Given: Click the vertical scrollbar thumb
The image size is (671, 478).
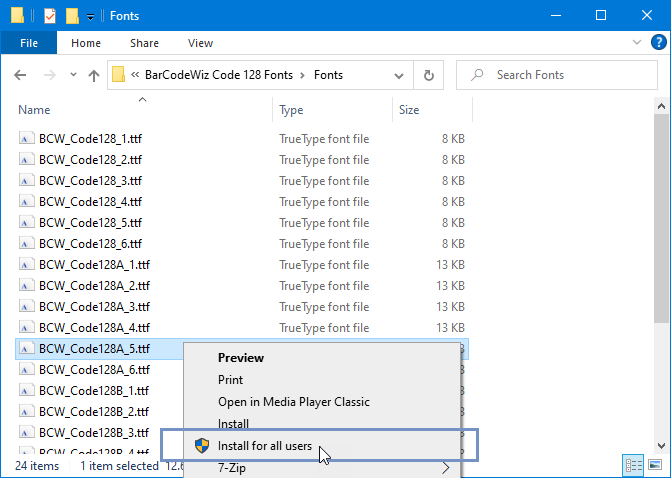Looking at the screenshot, I should [661, 218].
